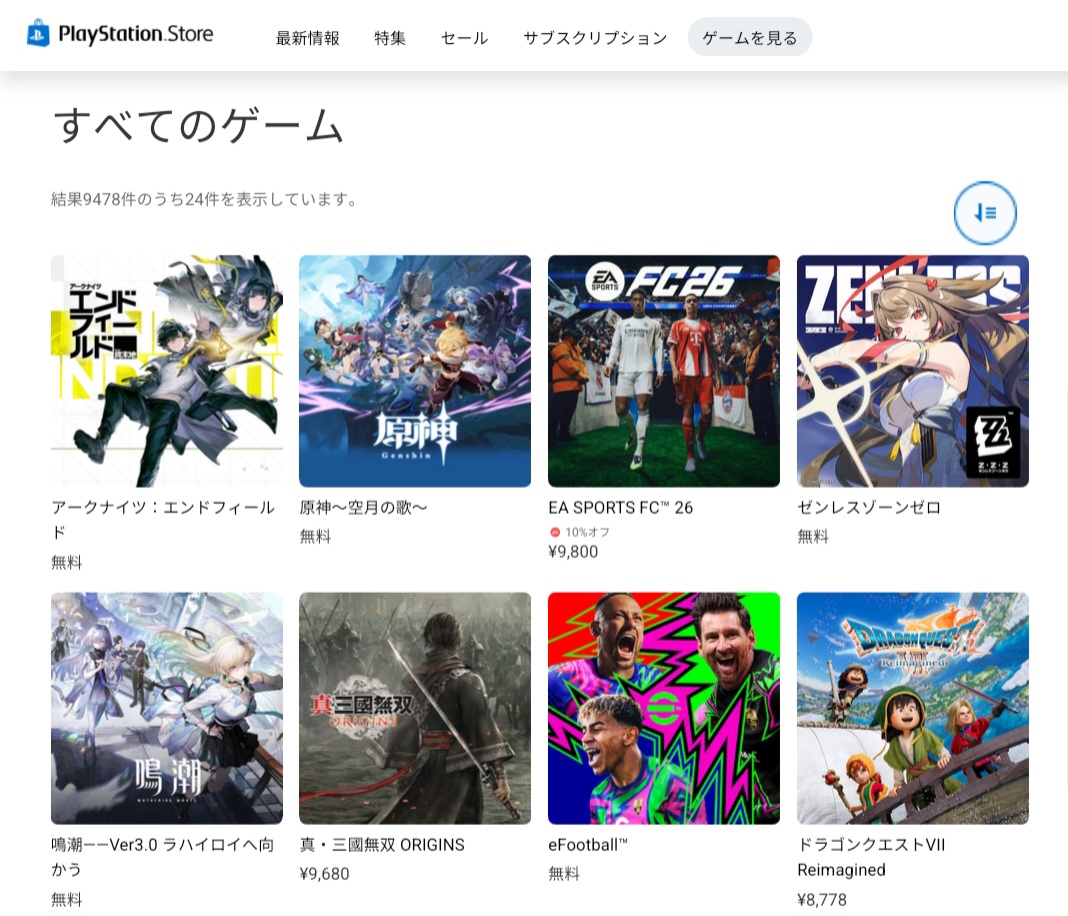Click the 無料 label under 原神
1068x916 pixels.
pyautogui.click(x=315, y=537)
